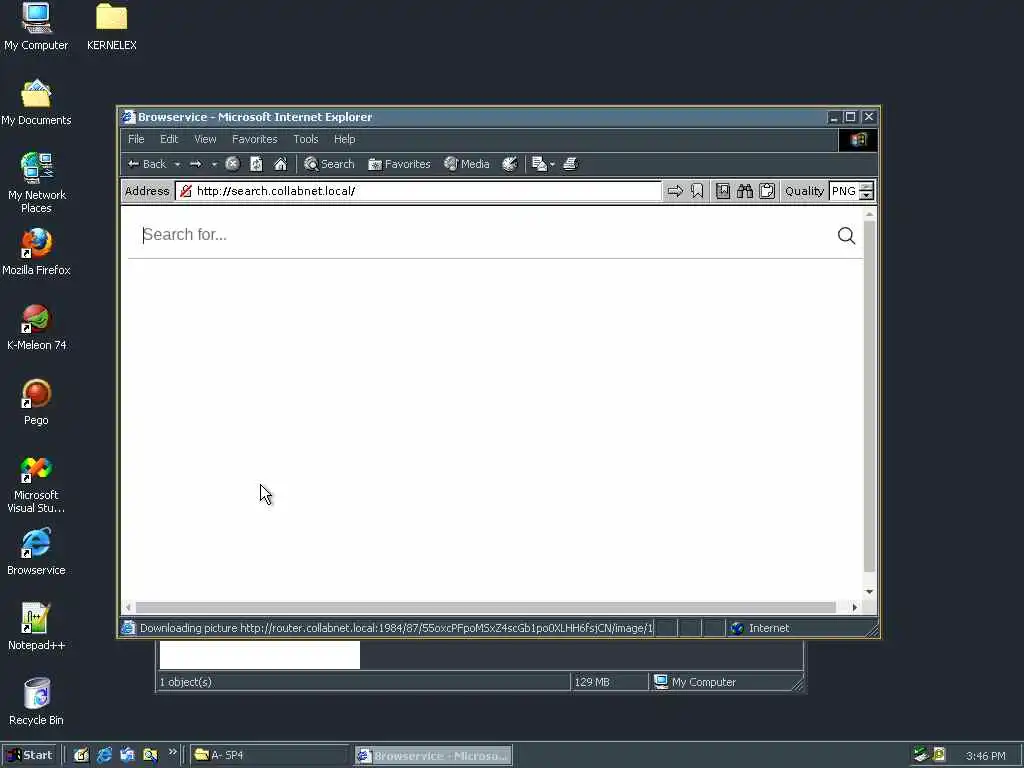Open the My Computer desktop icon
The height and width of the screenshot is (768, 1024).
click(x=36, y=27)
